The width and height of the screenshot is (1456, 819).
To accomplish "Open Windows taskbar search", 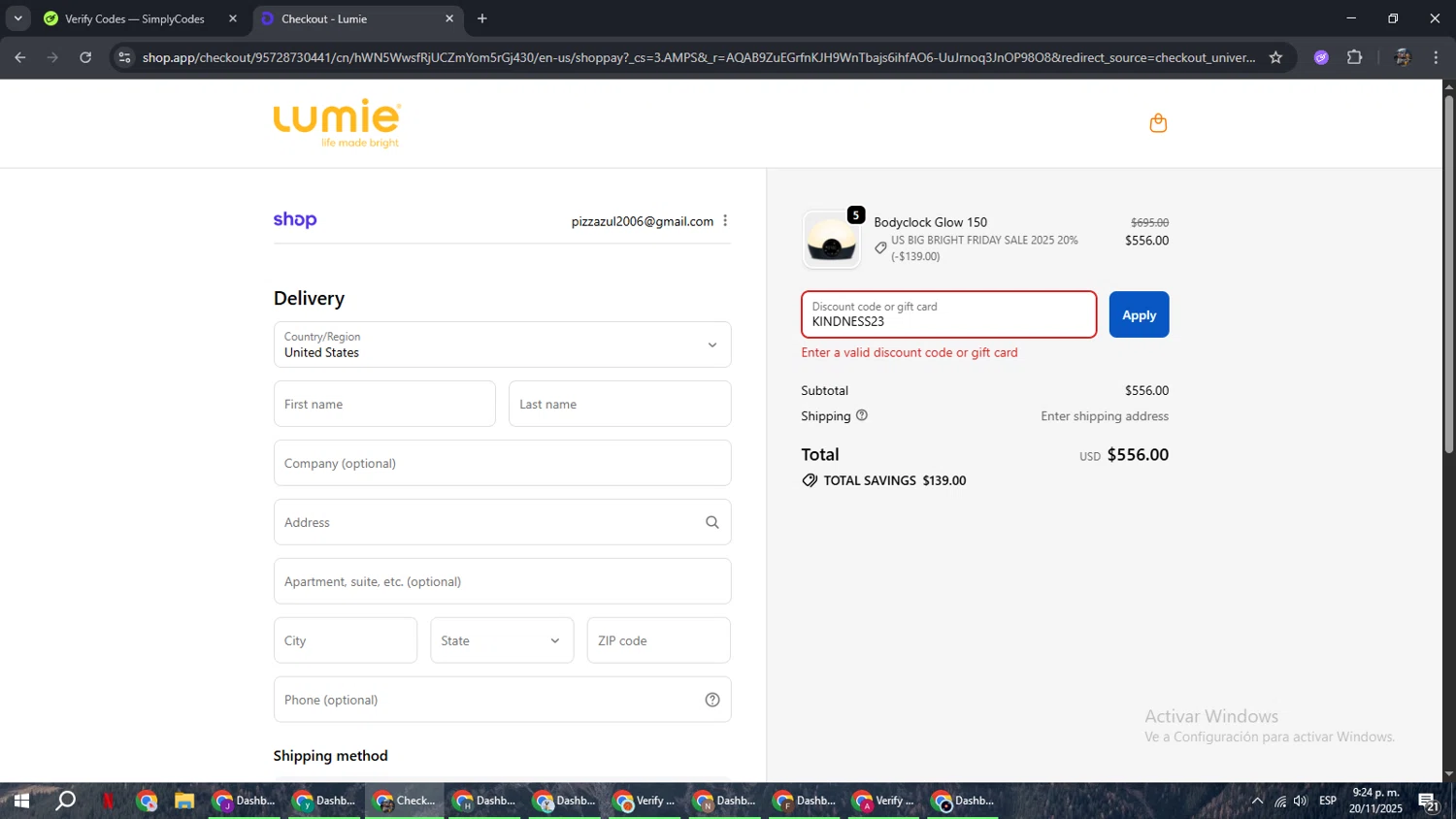I will pyautogui.click(x=65, y=801).
